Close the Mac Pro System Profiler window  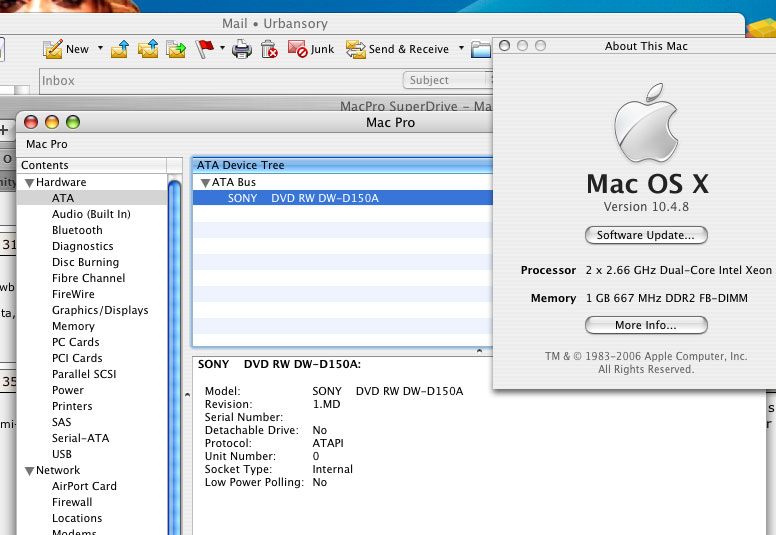coord(31,122)
